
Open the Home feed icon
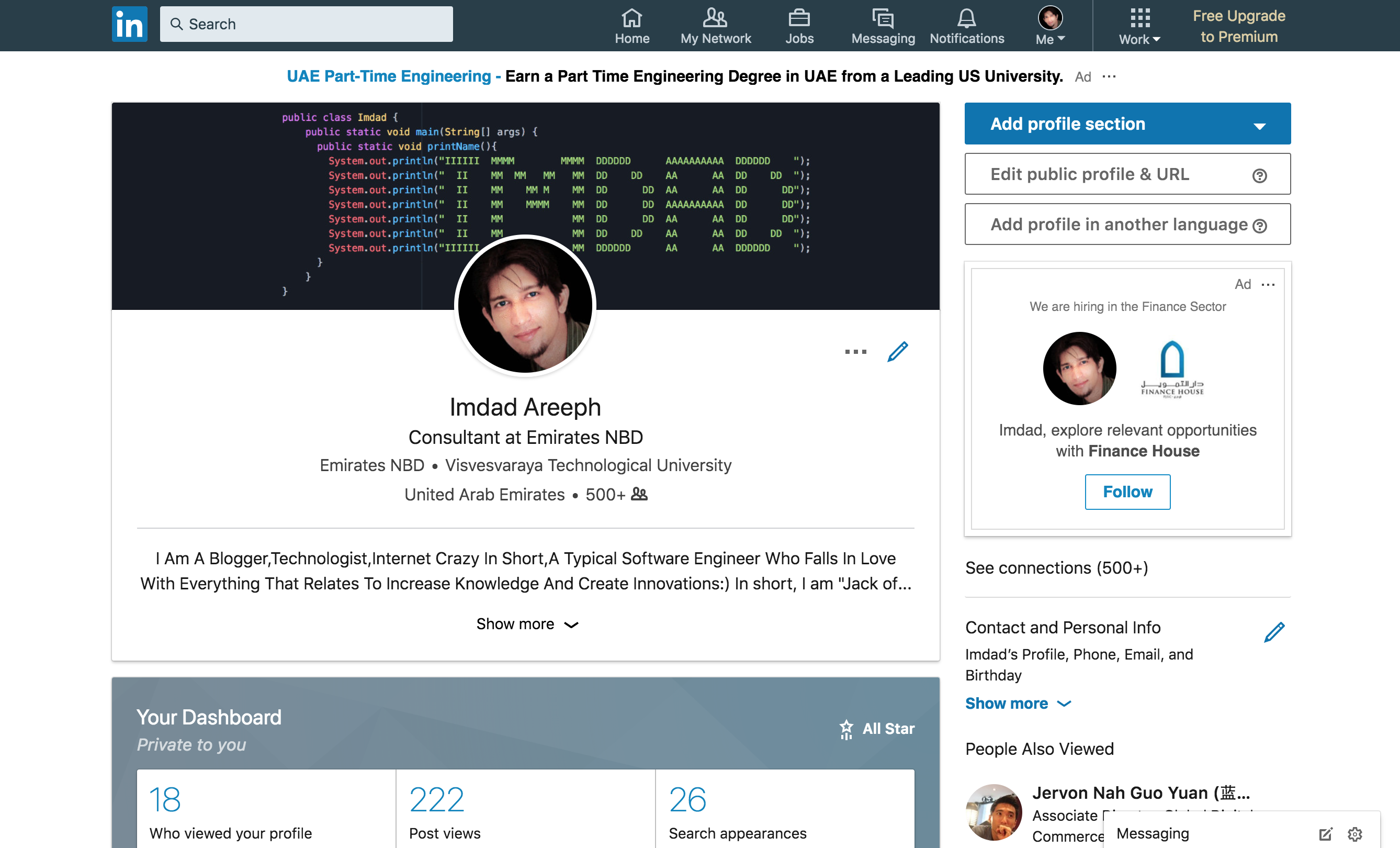(631, 19)
